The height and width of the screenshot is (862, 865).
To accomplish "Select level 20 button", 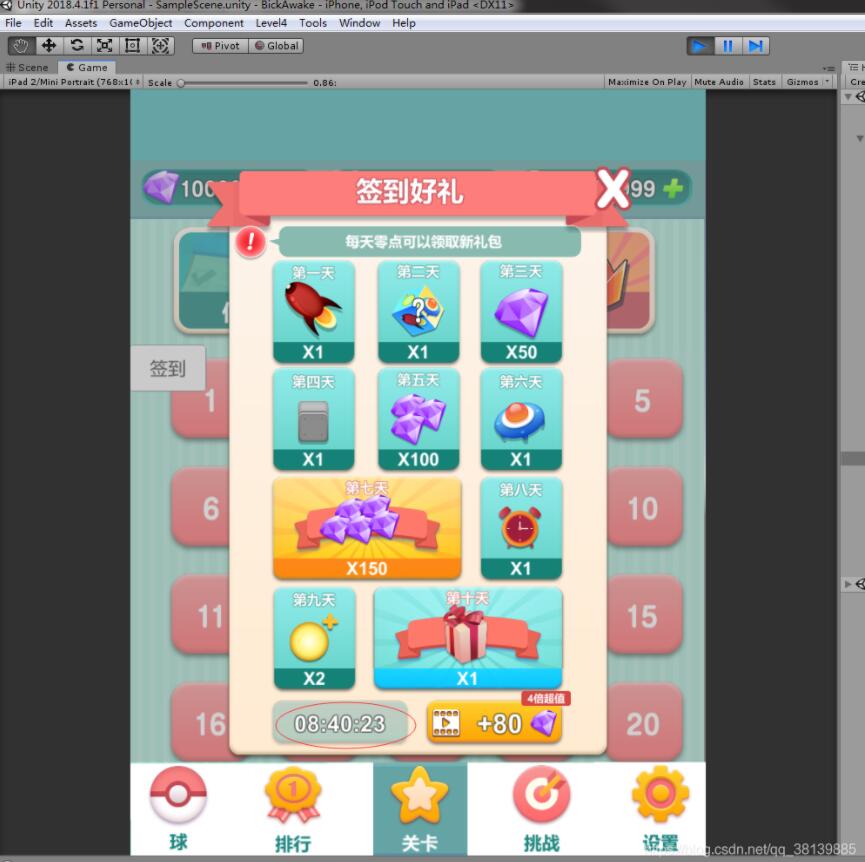I will (x=645, y=723).
